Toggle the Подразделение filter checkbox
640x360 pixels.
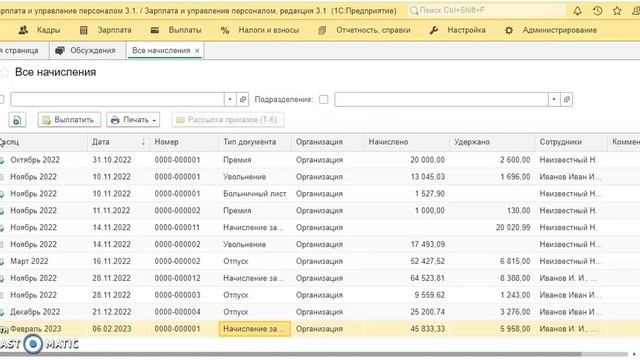point(323,99)
